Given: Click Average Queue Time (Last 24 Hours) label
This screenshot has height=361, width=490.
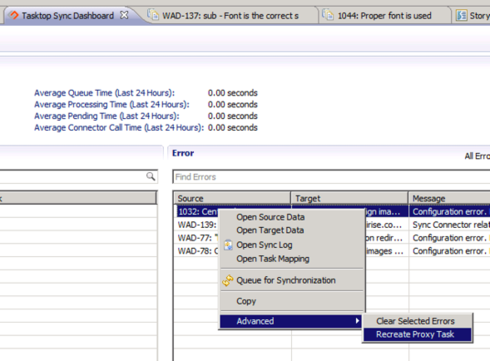Looking at the screenshot, I should (x=104, y=93).
